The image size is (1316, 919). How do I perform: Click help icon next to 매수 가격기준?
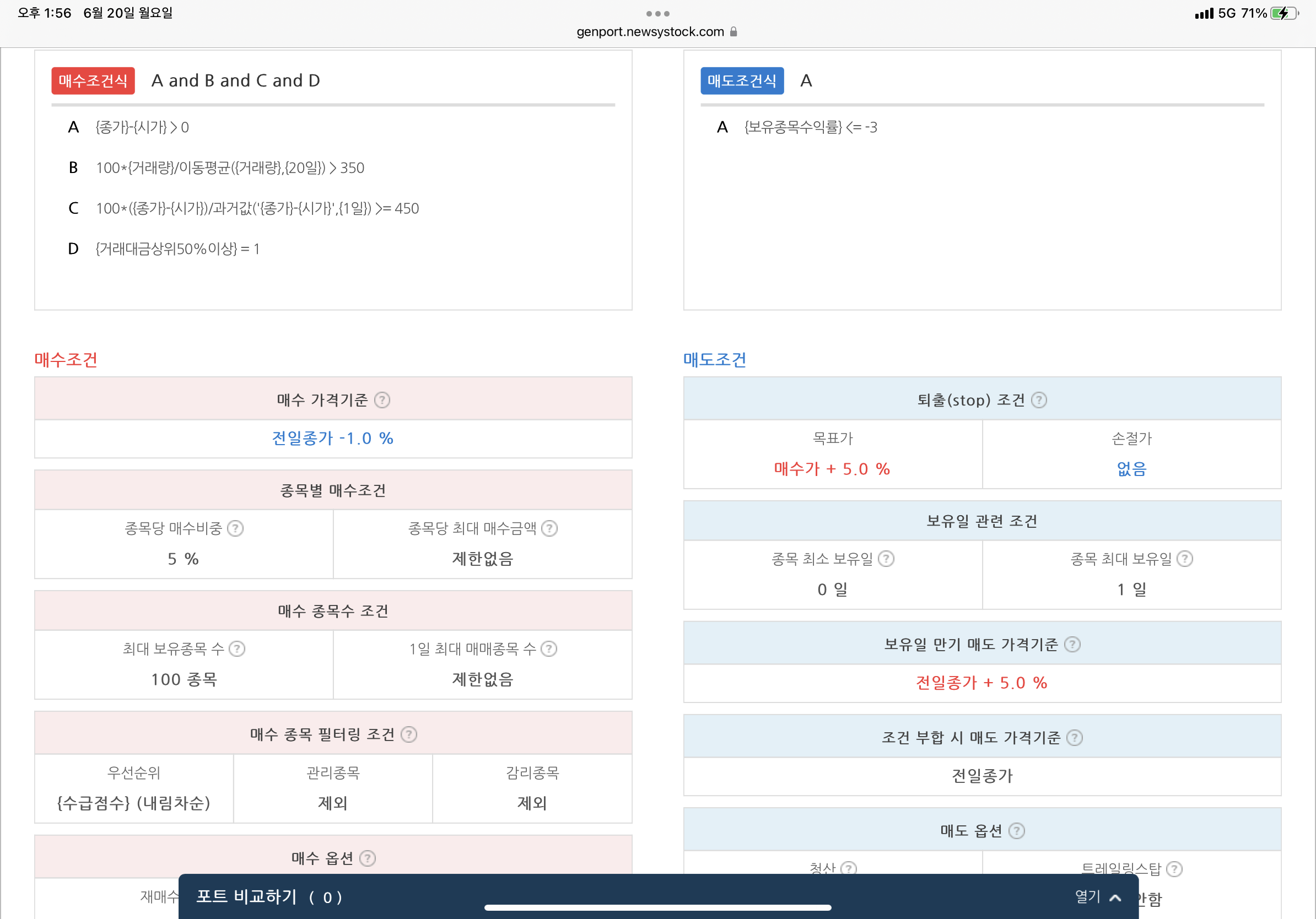(382, 400)
